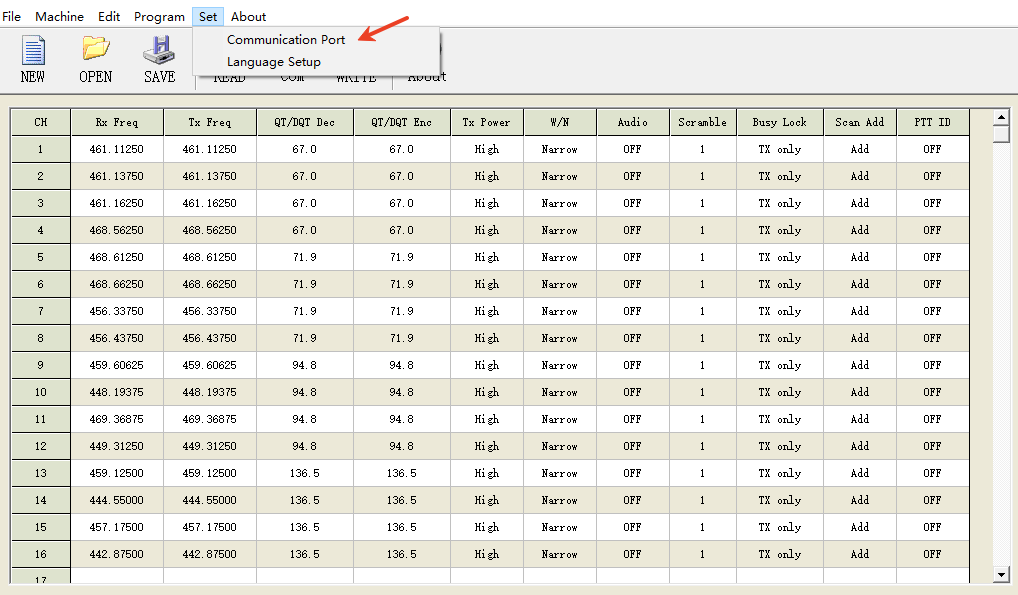Click the Rx Freq column header
Screen dimensions: 1018x595
tap(117, 122)
